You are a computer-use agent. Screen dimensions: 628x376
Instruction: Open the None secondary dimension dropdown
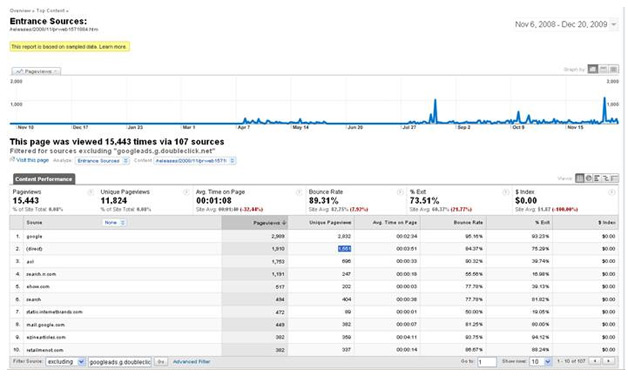(114, 222)
